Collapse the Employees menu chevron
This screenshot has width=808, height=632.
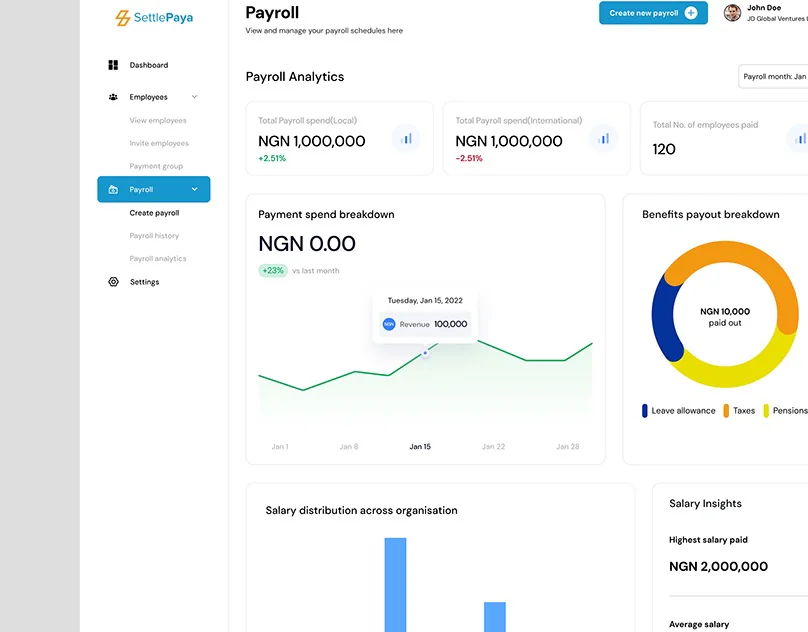194,97
